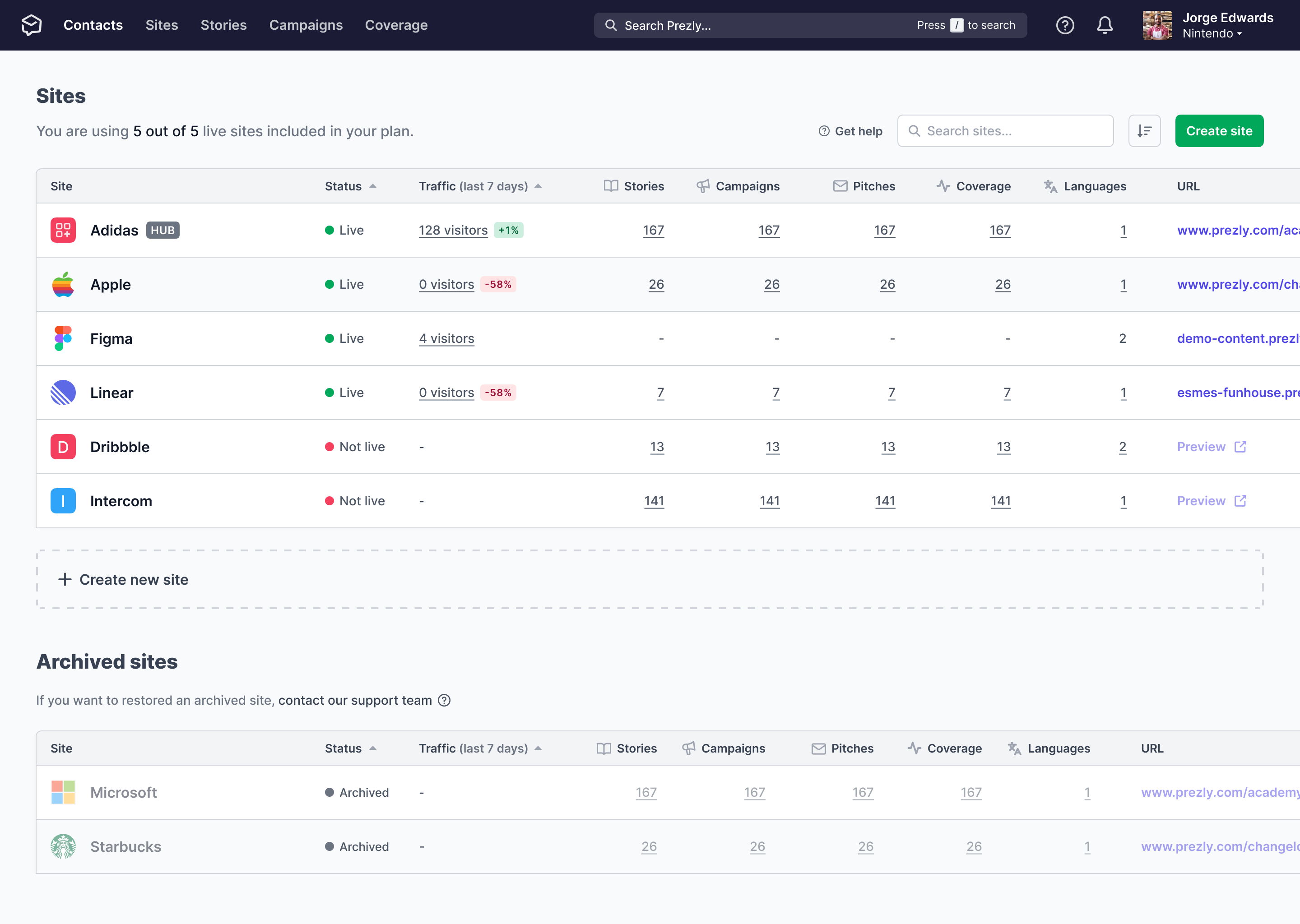
Task: Click Apple -58% traffic badge
Action: coord(498,284)
